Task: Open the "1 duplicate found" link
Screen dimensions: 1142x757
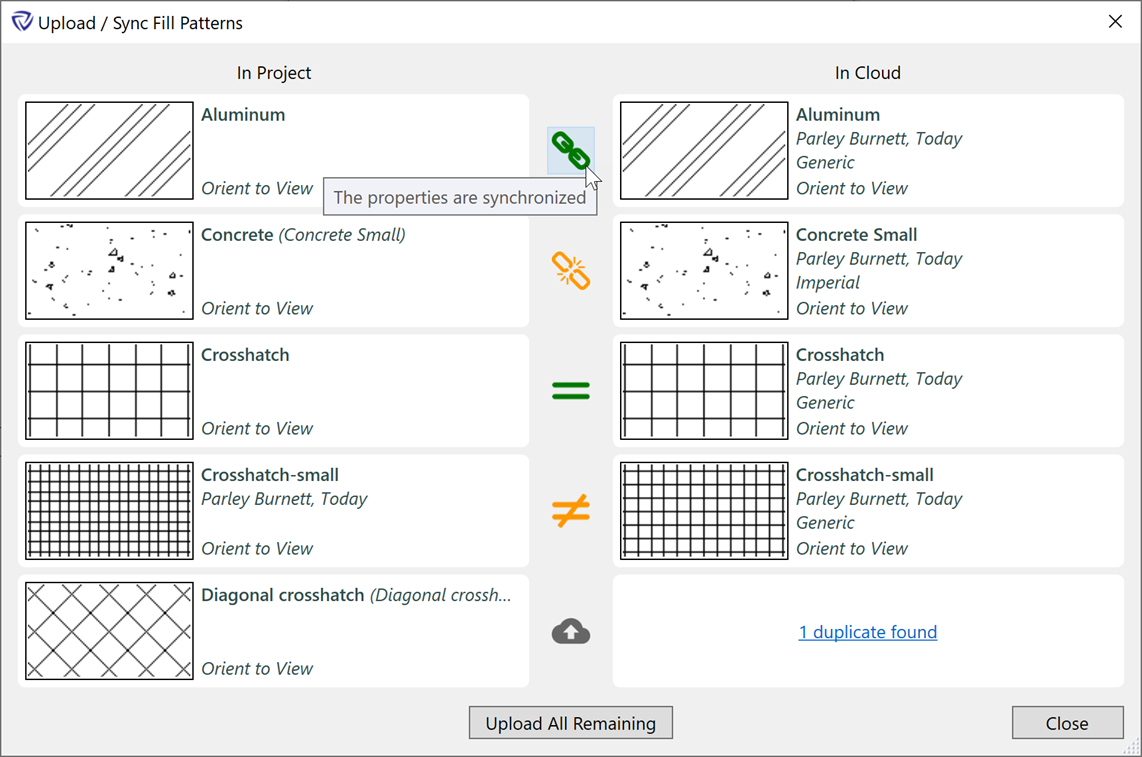Action: pyautogui.click(x=867, y=632)
